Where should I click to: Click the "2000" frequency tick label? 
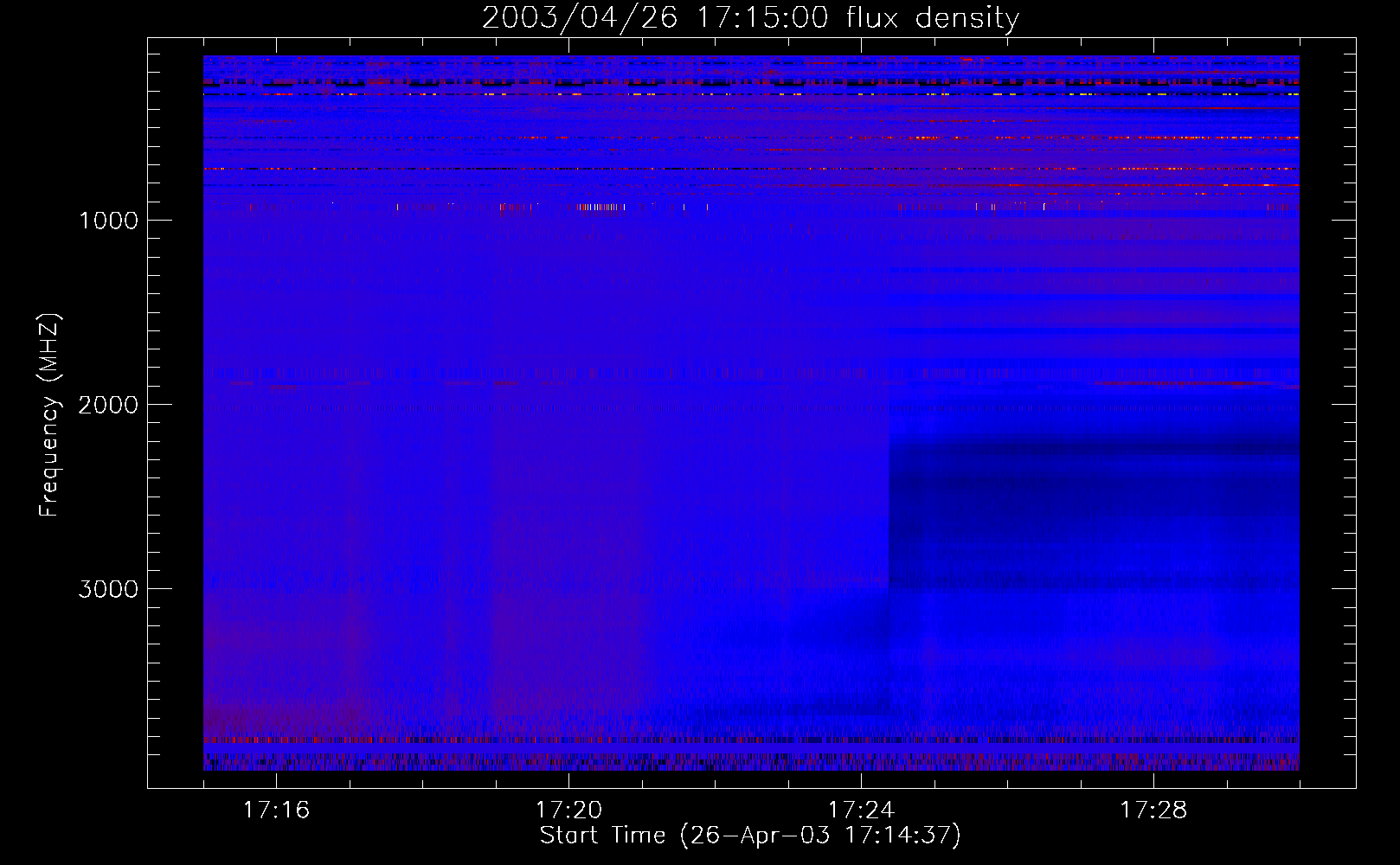click(109, 405)
